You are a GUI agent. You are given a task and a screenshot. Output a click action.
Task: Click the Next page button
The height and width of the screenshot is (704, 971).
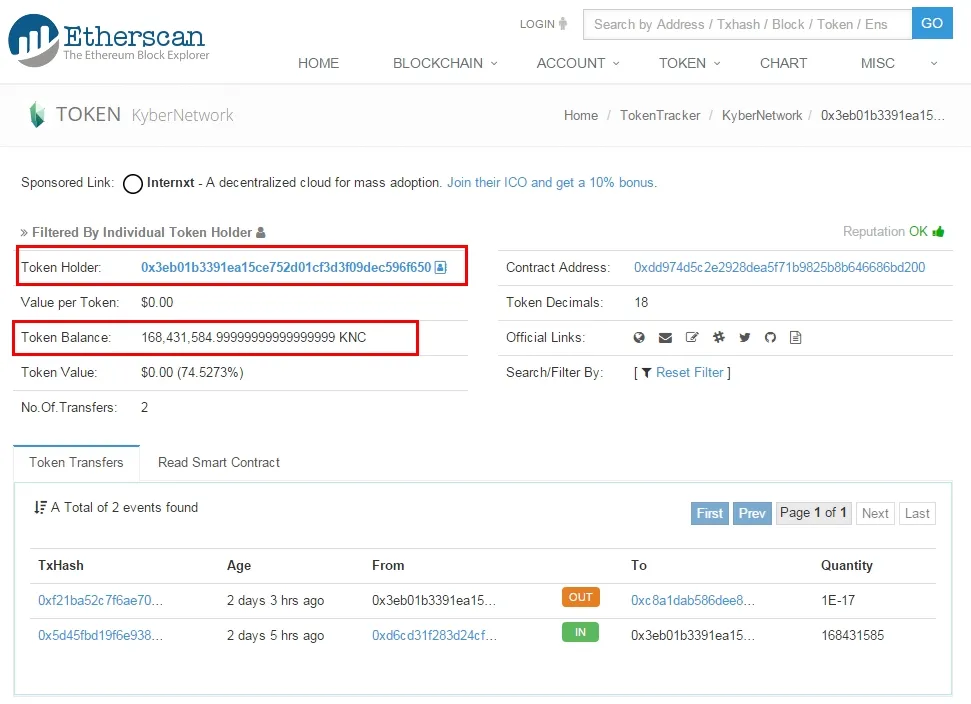pyautogui.click(x=875, y=513)
